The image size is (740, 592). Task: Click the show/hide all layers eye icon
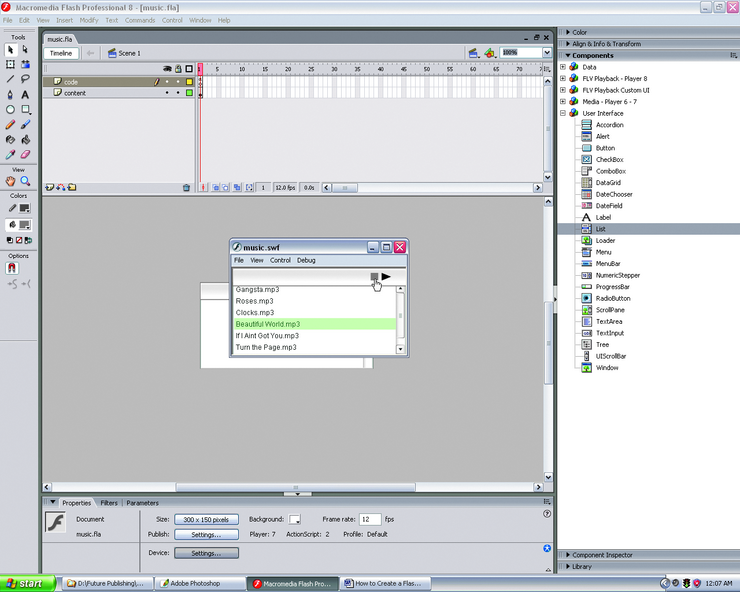pos(167,69)
